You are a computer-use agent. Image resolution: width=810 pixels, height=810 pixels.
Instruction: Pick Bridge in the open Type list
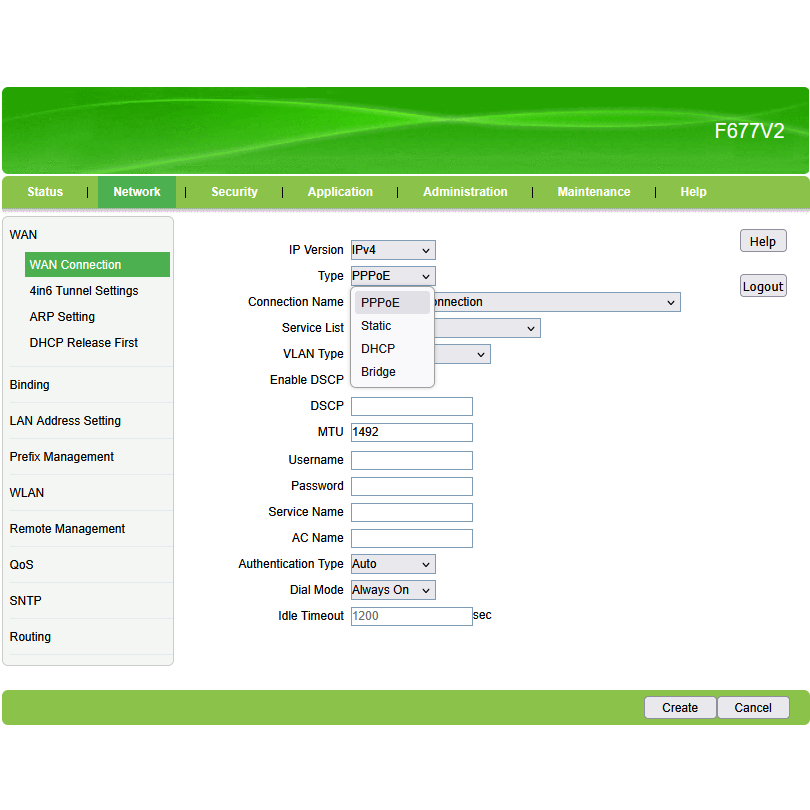(378, 372)
